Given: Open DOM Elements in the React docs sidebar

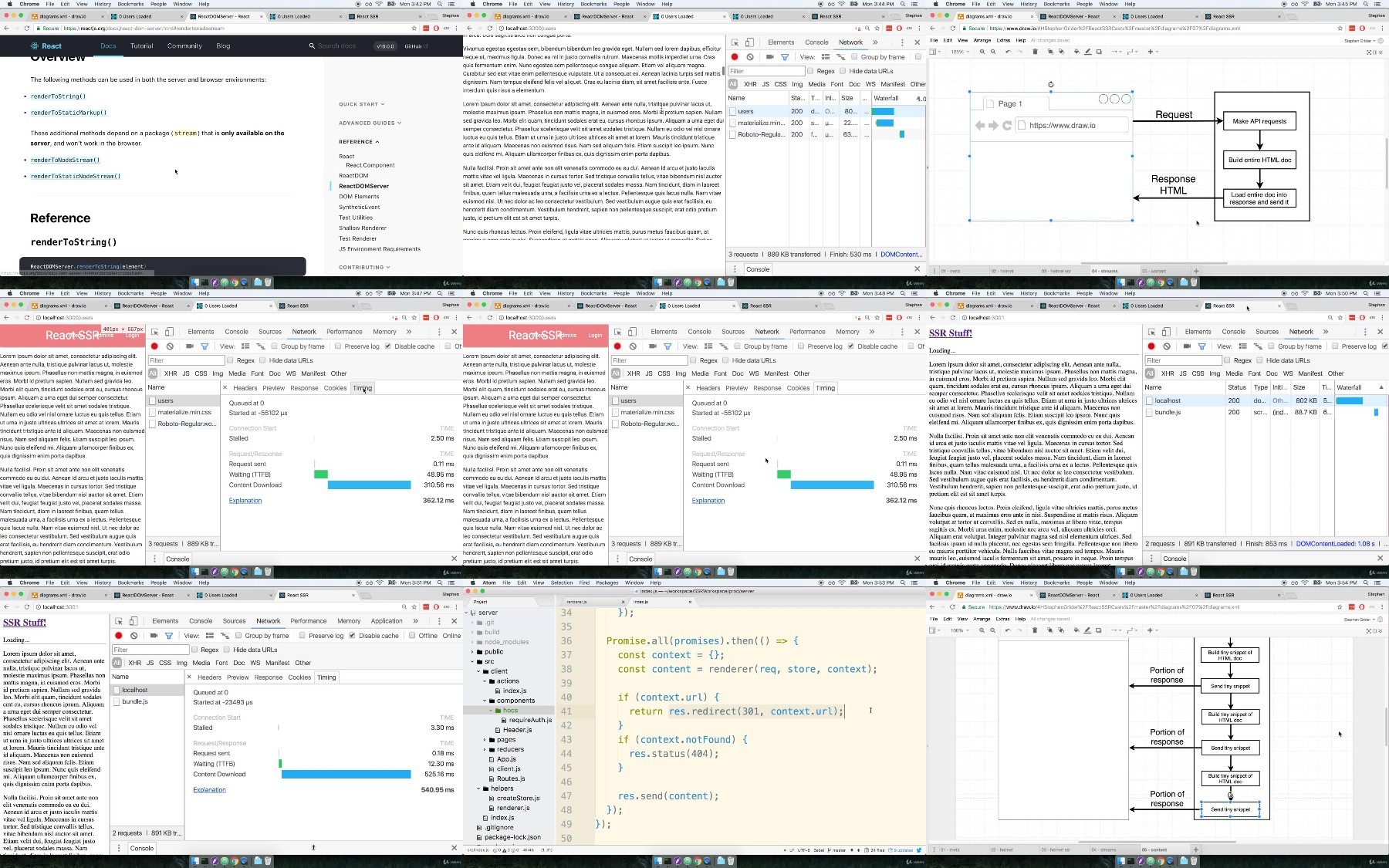Looking at the screenshot, I should click(359, 197).
